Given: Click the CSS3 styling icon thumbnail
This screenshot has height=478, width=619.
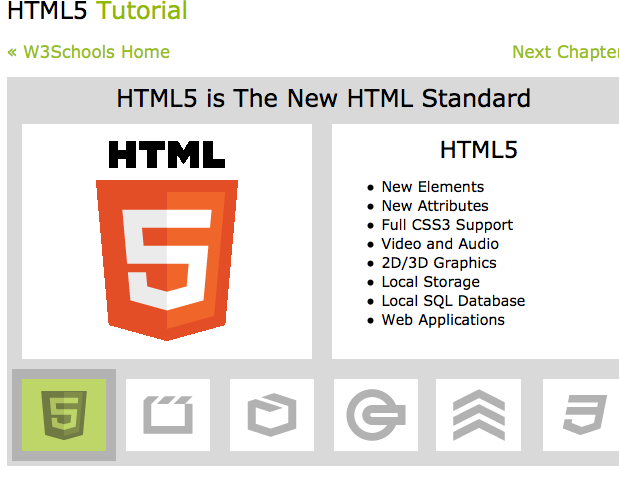Looking at the screenshot, I should [x=581, y=415].
